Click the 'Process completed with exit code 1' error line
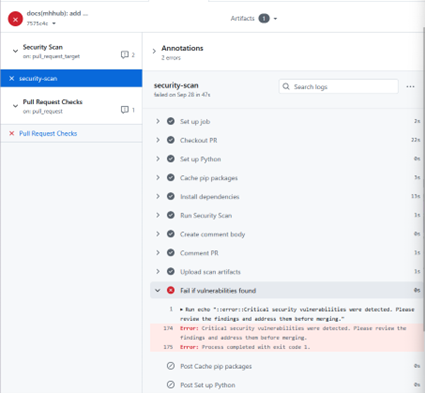 coord(245,347)
